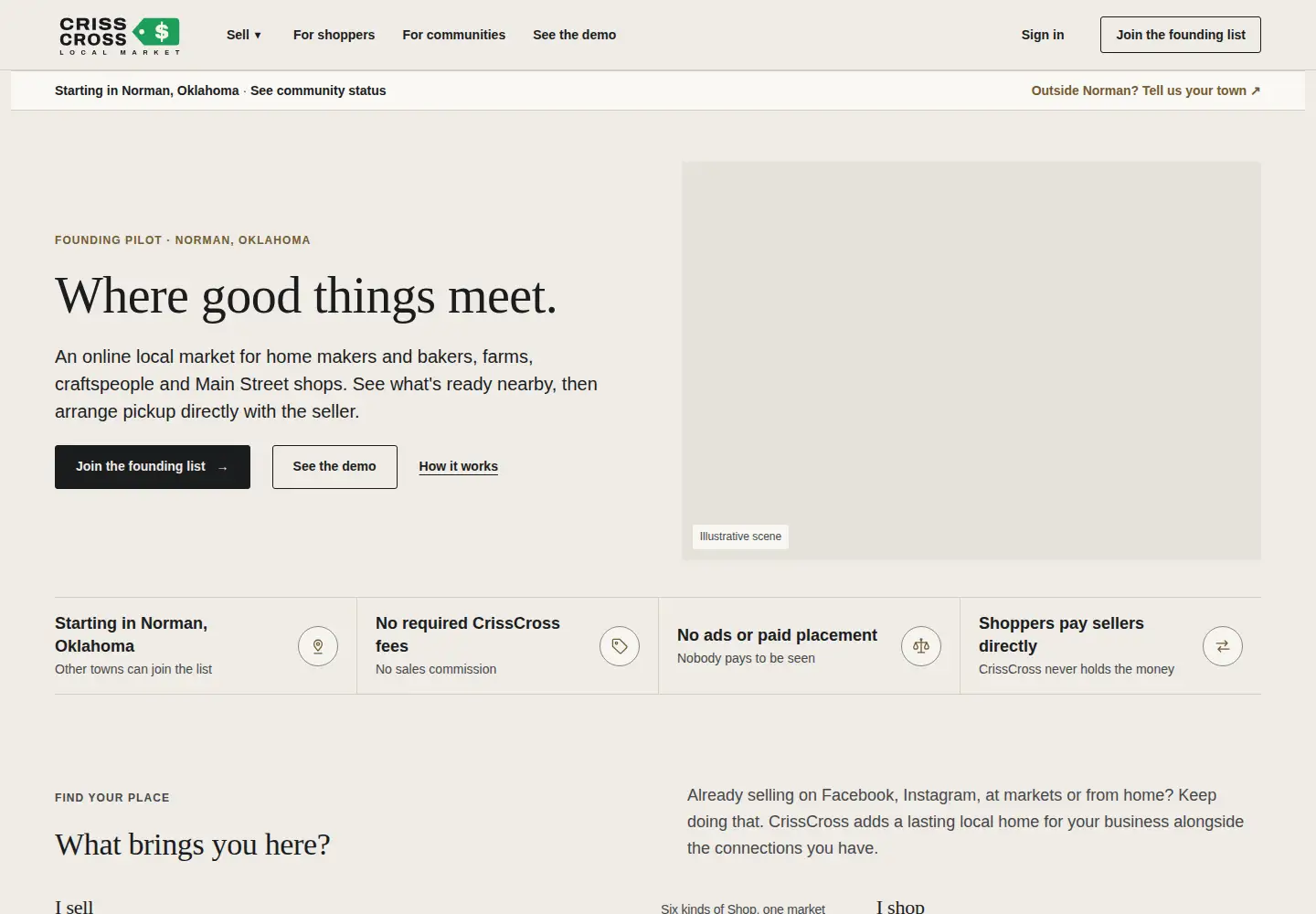Click the swap arrows icon beside shoppers pay

(x=1223, y=646)
